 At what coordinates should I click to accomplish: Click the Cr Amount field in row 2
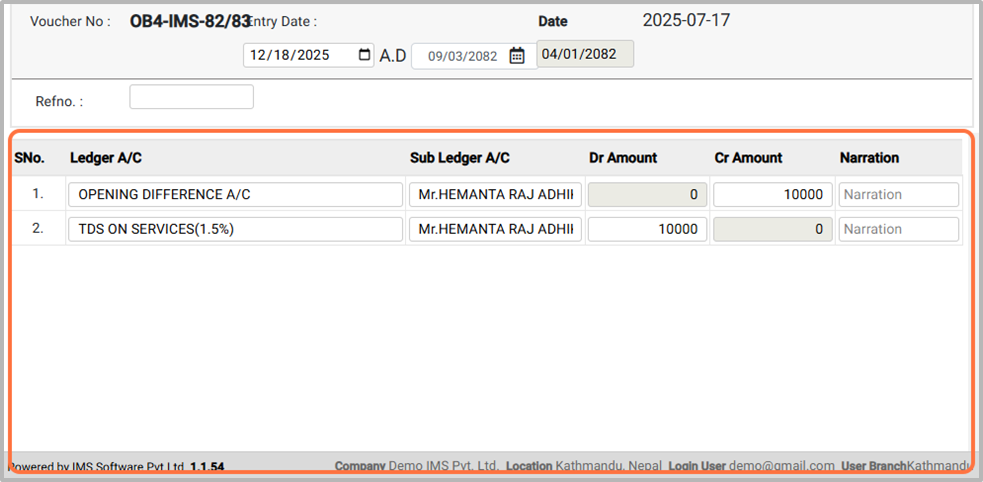tap(772, 229)
